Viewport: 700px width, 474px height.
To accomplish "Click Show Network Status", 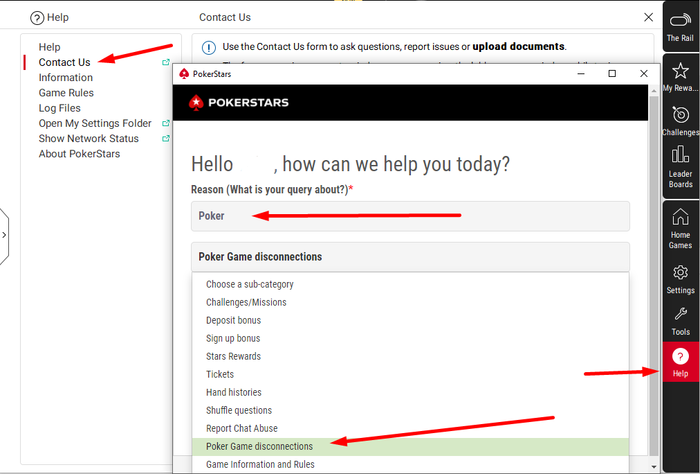I will tap(88, 138).
